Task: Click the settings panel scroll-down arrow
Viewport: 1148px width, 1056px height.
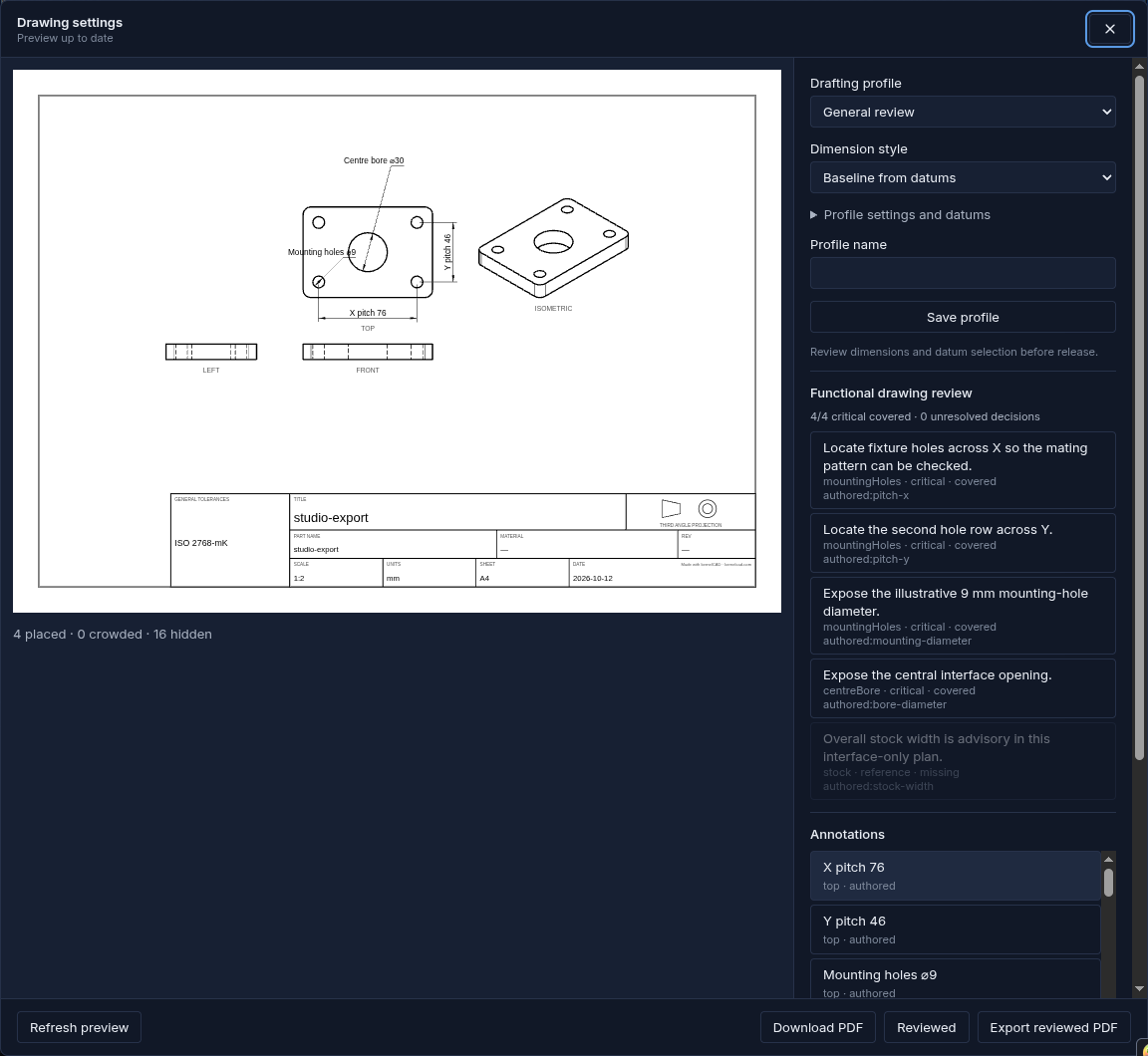Action: point(1138,988)
